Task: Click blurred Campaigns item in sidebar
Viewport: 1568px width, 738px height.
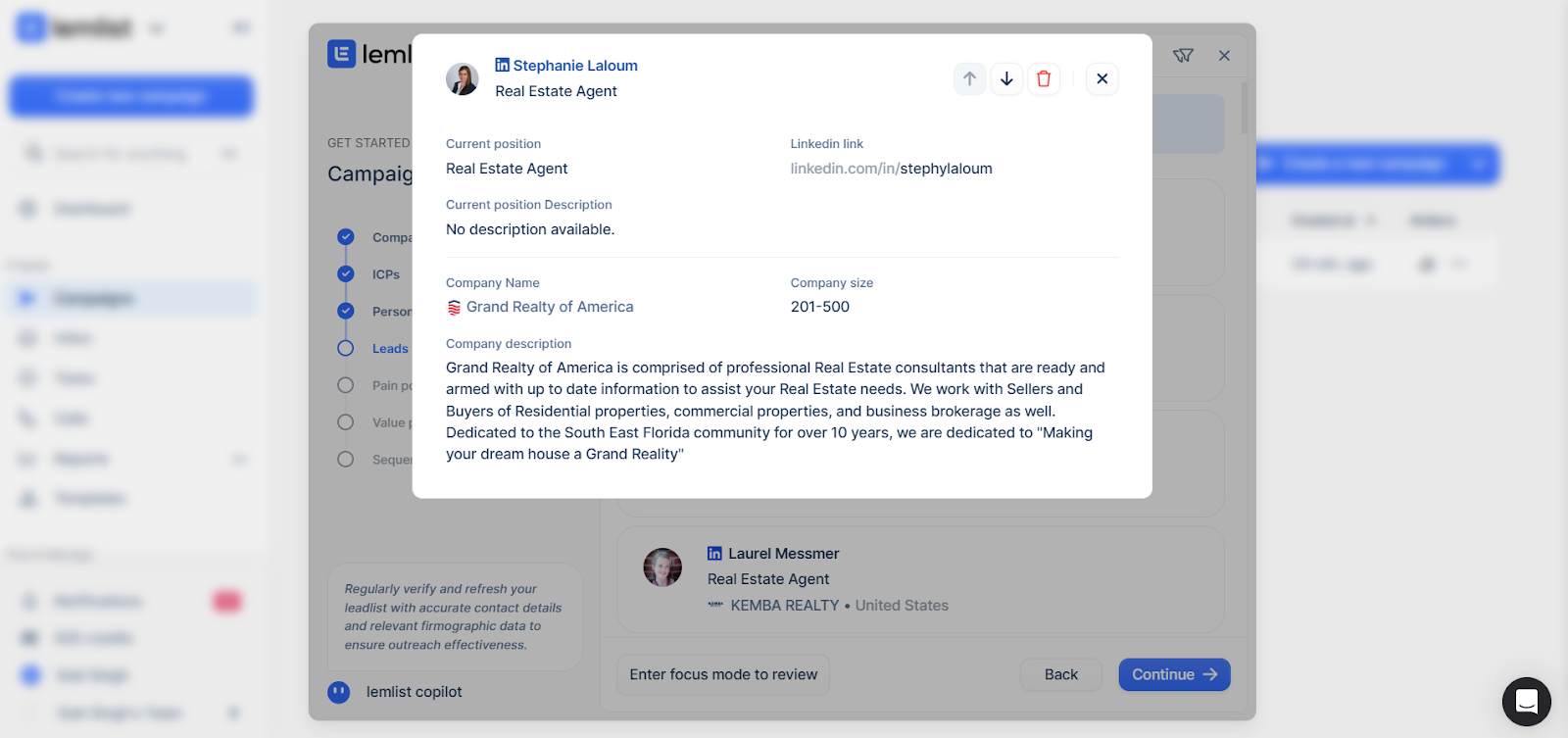Action: click(131, 299)
